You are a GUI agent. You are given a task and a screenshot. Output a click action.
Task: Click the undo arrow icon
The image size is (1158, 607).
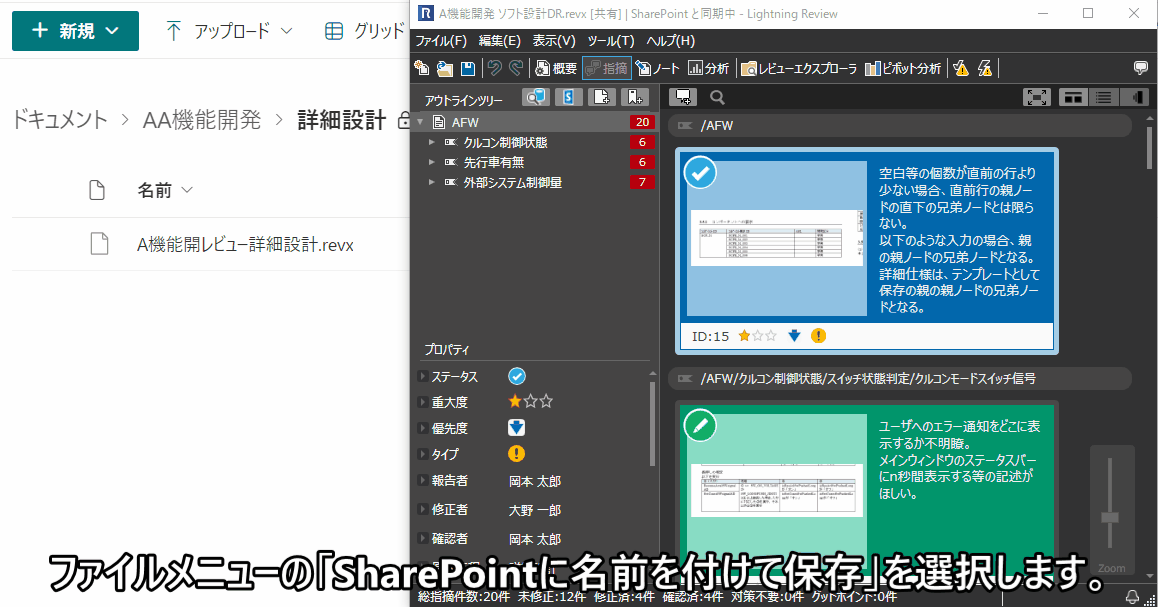[x=494, y=68]
